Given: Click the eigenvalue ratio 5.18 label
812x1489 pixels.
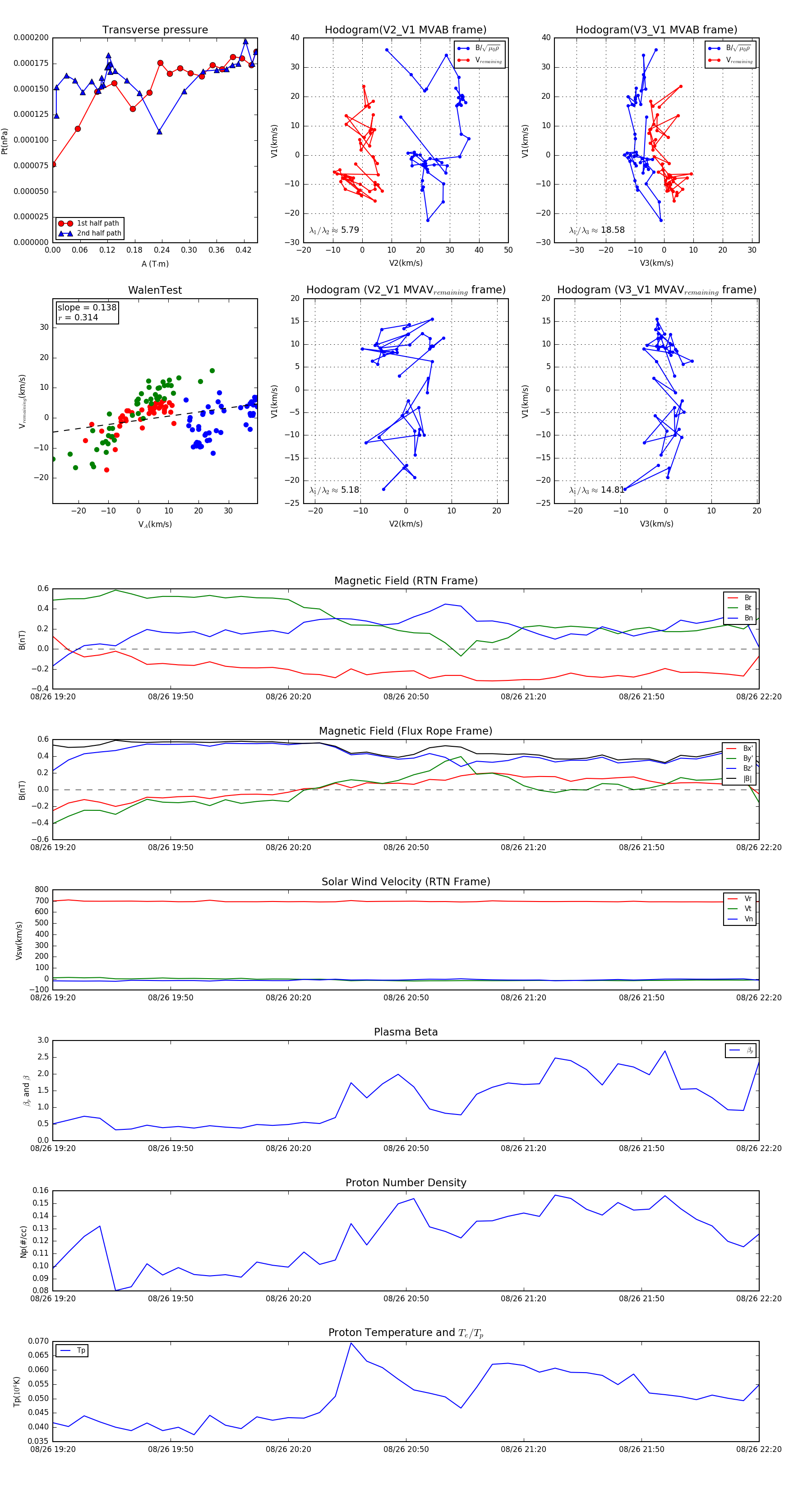Looking at the screenshot, I should 334,490.
